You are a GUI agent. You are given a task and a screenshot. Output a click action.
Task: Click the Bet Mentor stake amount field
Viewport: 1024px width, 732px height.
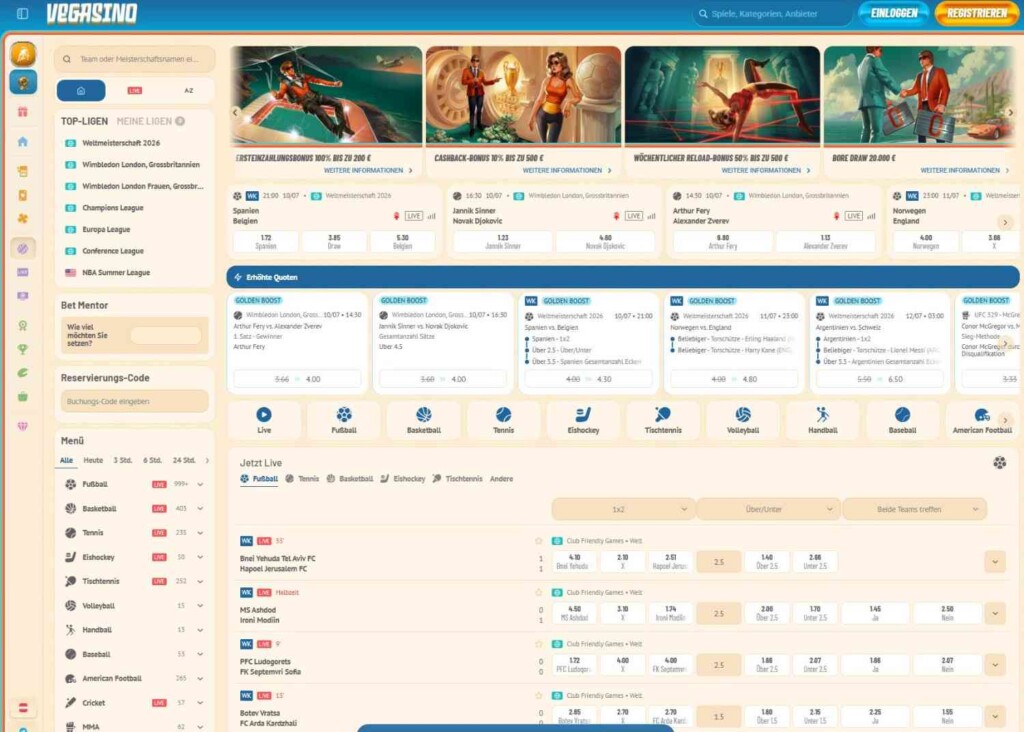click(166, 335)
